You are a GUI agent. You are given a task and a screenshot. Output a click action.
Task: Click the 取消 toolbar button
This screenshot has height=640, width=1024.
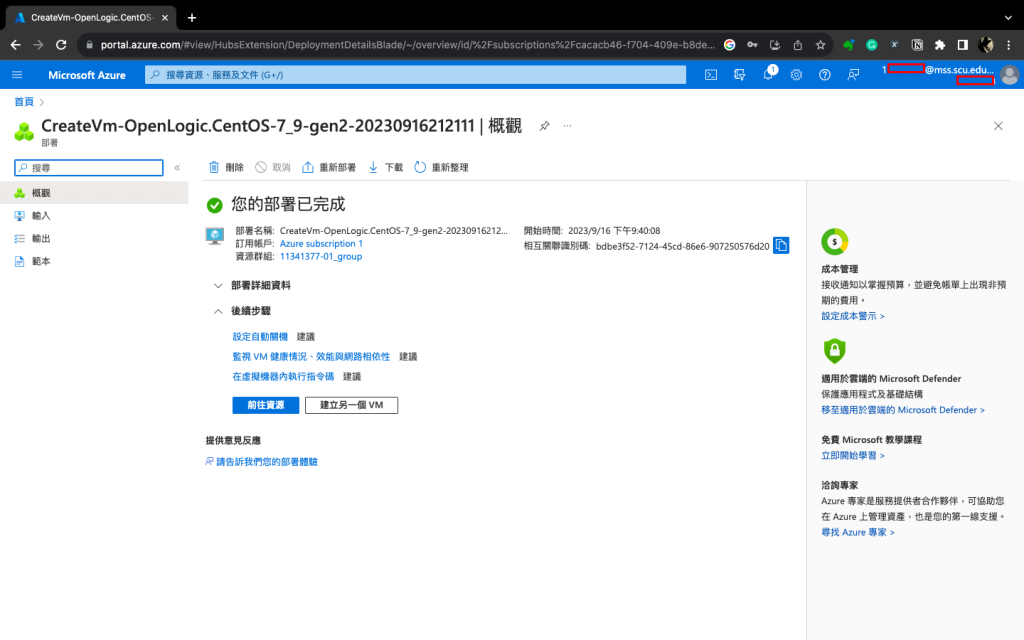272,167
